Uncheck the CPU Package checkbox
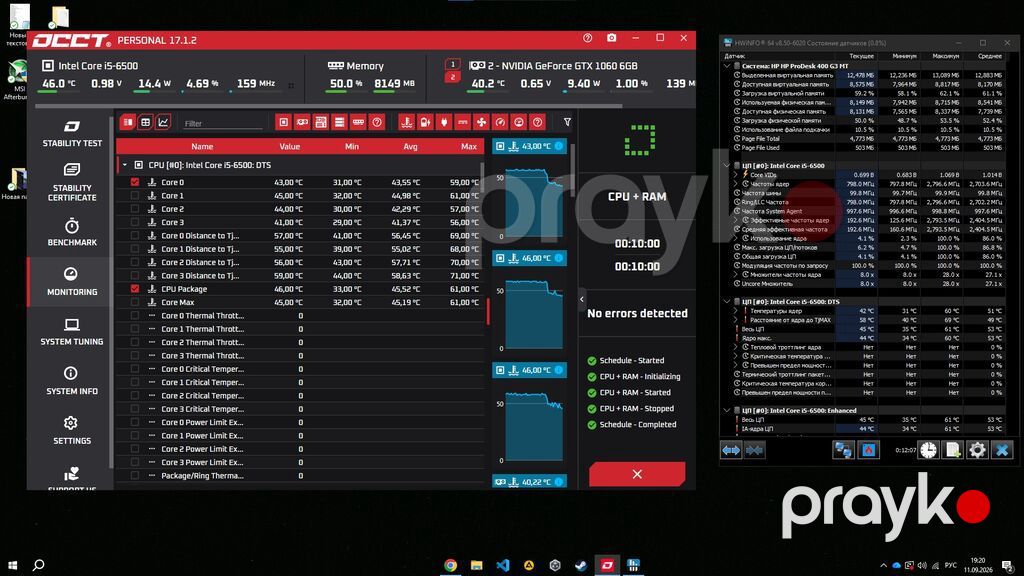Screen dimensions: 1024x576 (x=135, y=289)
